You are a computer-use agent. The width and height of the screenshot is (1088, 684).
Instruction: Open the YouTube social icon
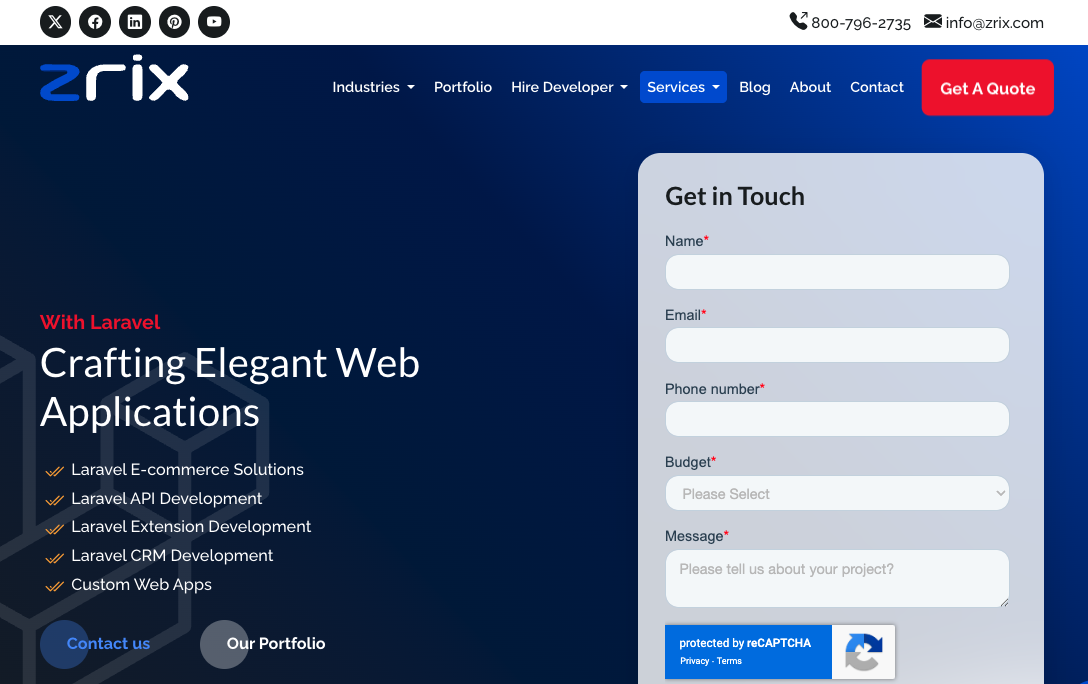[214, 22]
